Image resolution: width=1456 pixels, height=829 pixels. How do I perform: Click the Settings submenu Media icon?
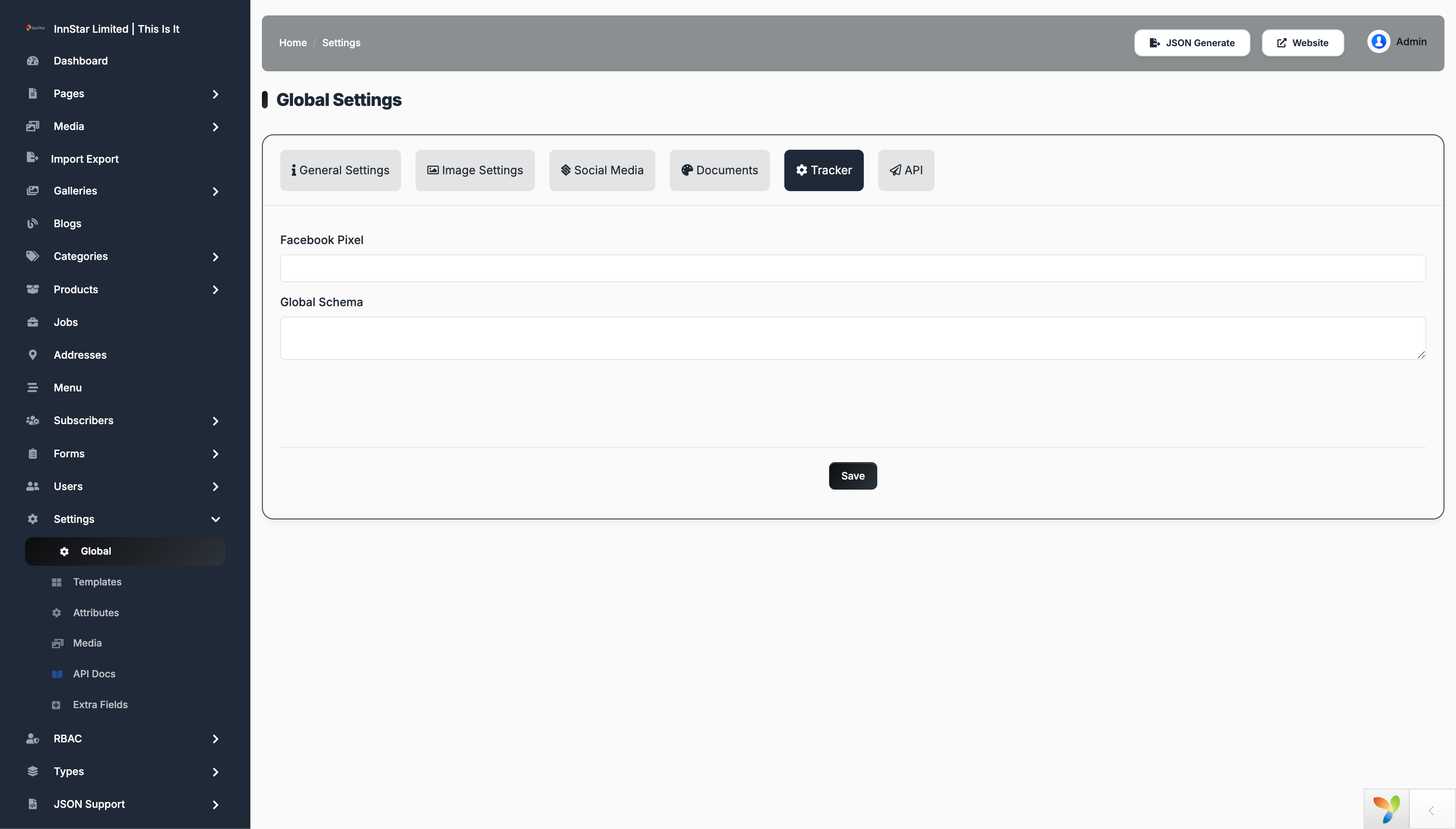[x=57, y=643]
